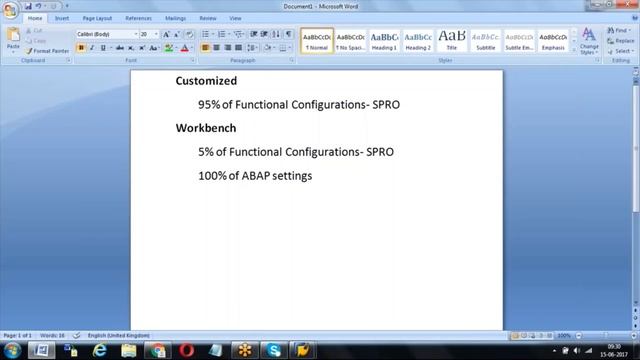Open Change Styles options
The image size is (640, 360).
589,41
